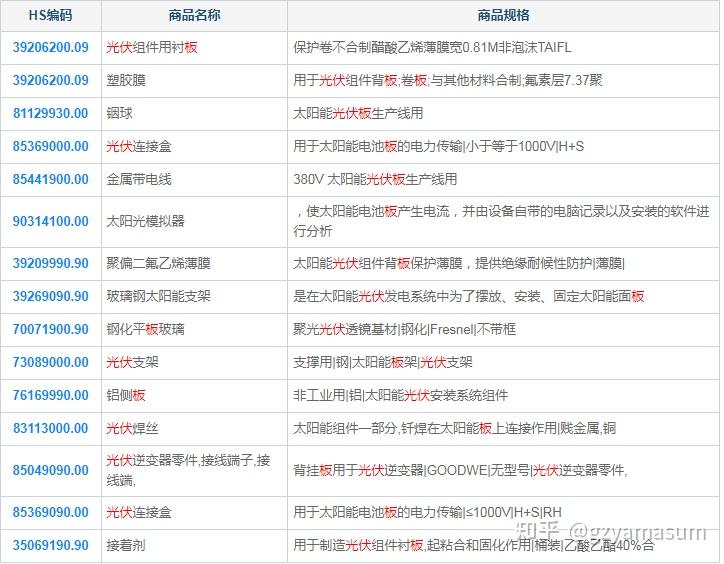Open HS code link 85369000.00
The width and height of the screenshot is (724, 564).
tap(50, 146)
